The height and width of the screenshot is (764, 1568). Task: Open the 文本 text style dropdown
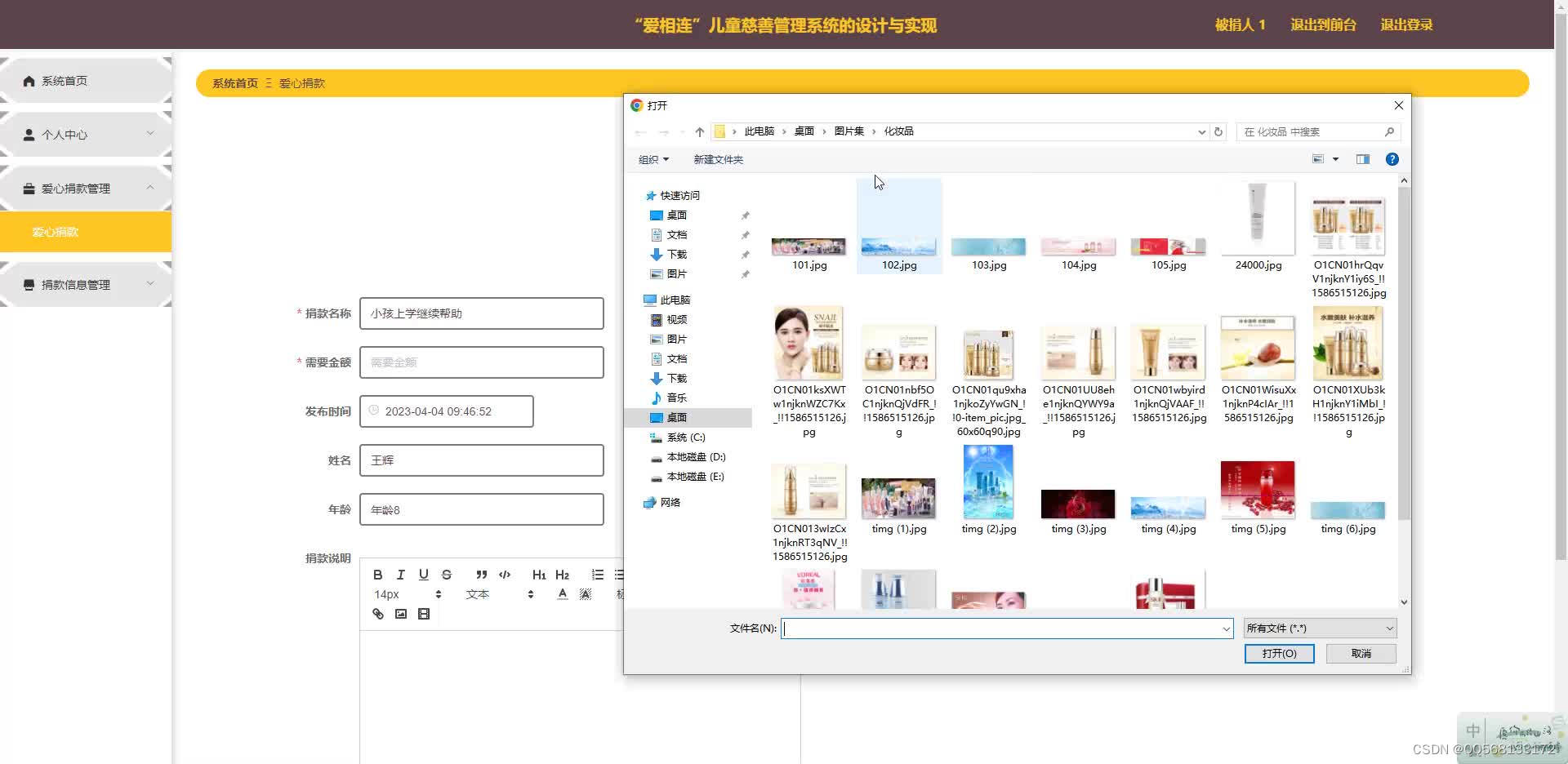(499, 594)
